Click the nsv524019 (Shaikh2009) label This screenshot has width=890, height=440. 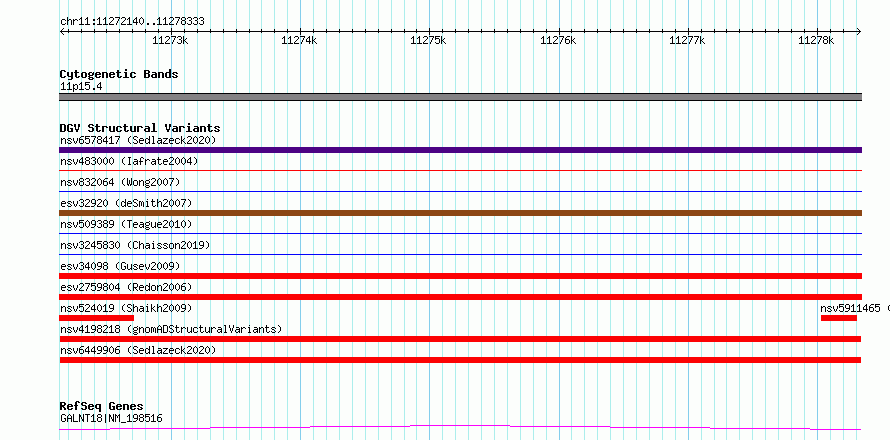pos(126,308)
